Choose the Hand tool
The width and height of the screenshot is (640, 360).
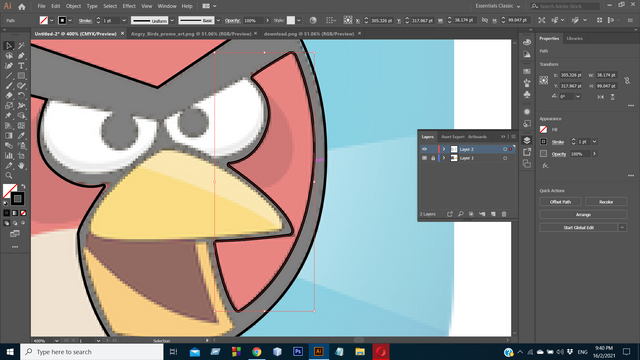(x=21, y=166)
